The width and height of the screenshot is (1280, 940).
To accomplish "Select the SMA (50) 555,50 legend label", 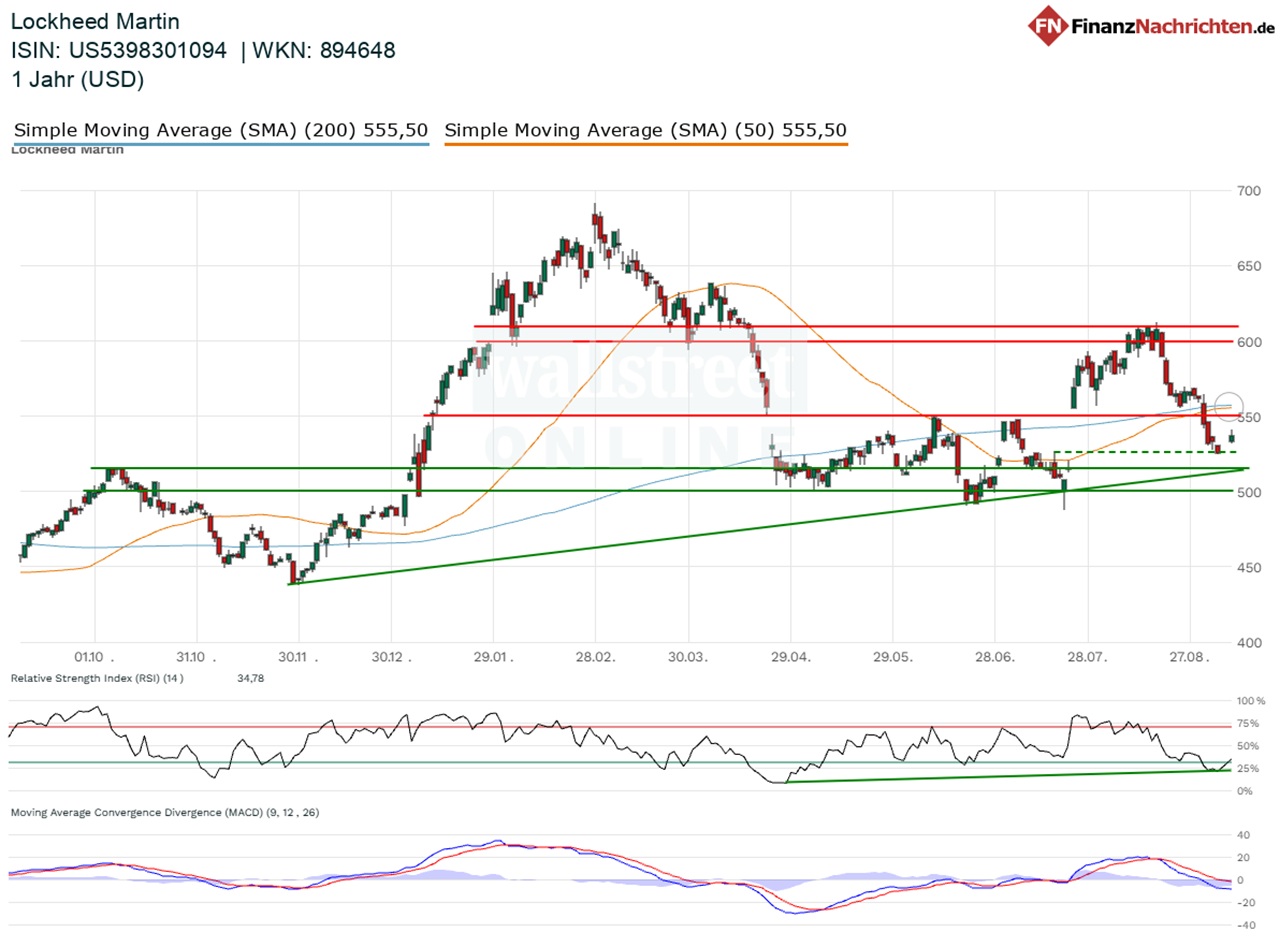I will (x=646, y=130).
